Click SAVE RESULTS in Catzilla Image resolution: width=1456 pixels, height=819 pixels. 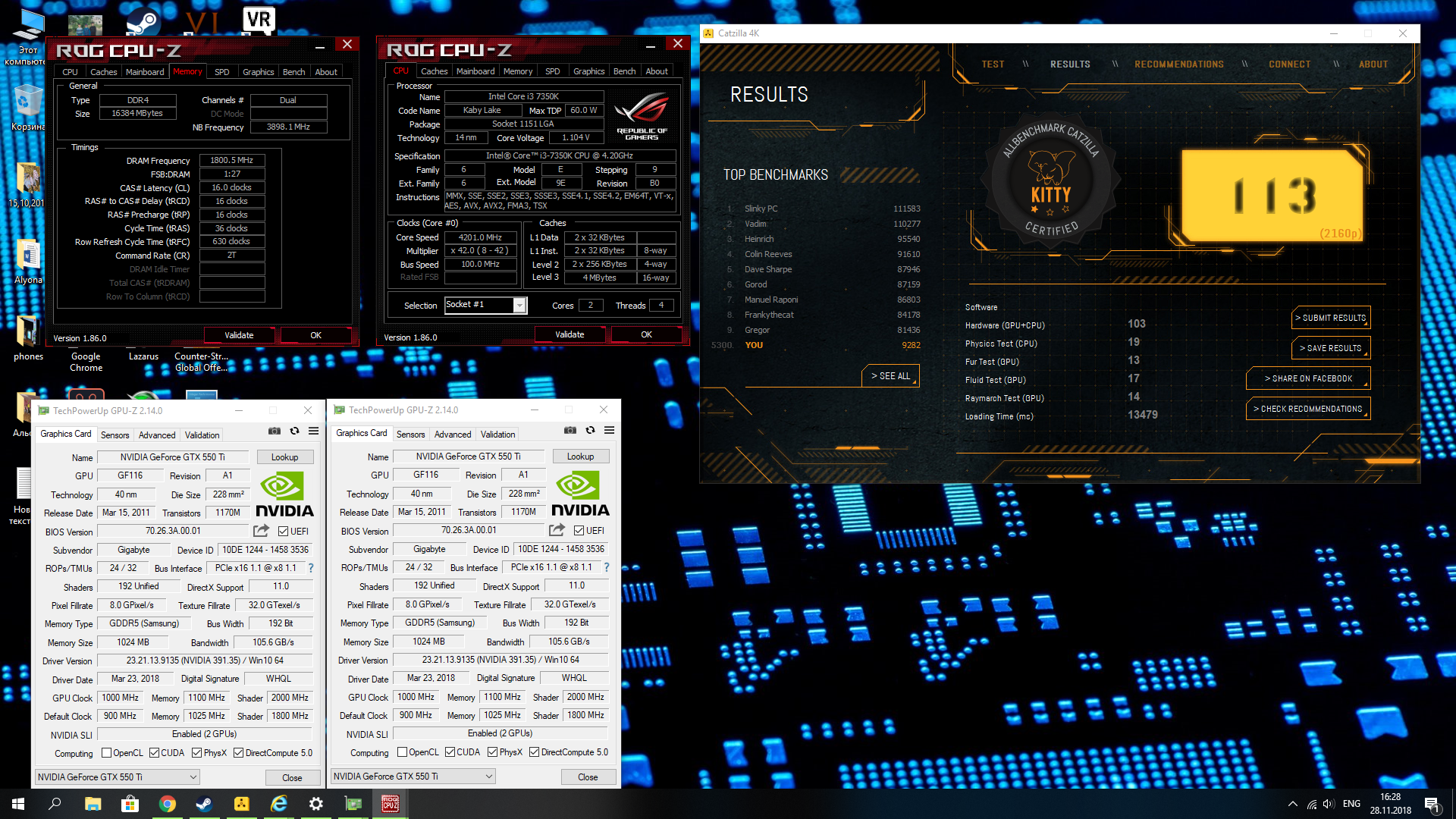[1330, 348]
